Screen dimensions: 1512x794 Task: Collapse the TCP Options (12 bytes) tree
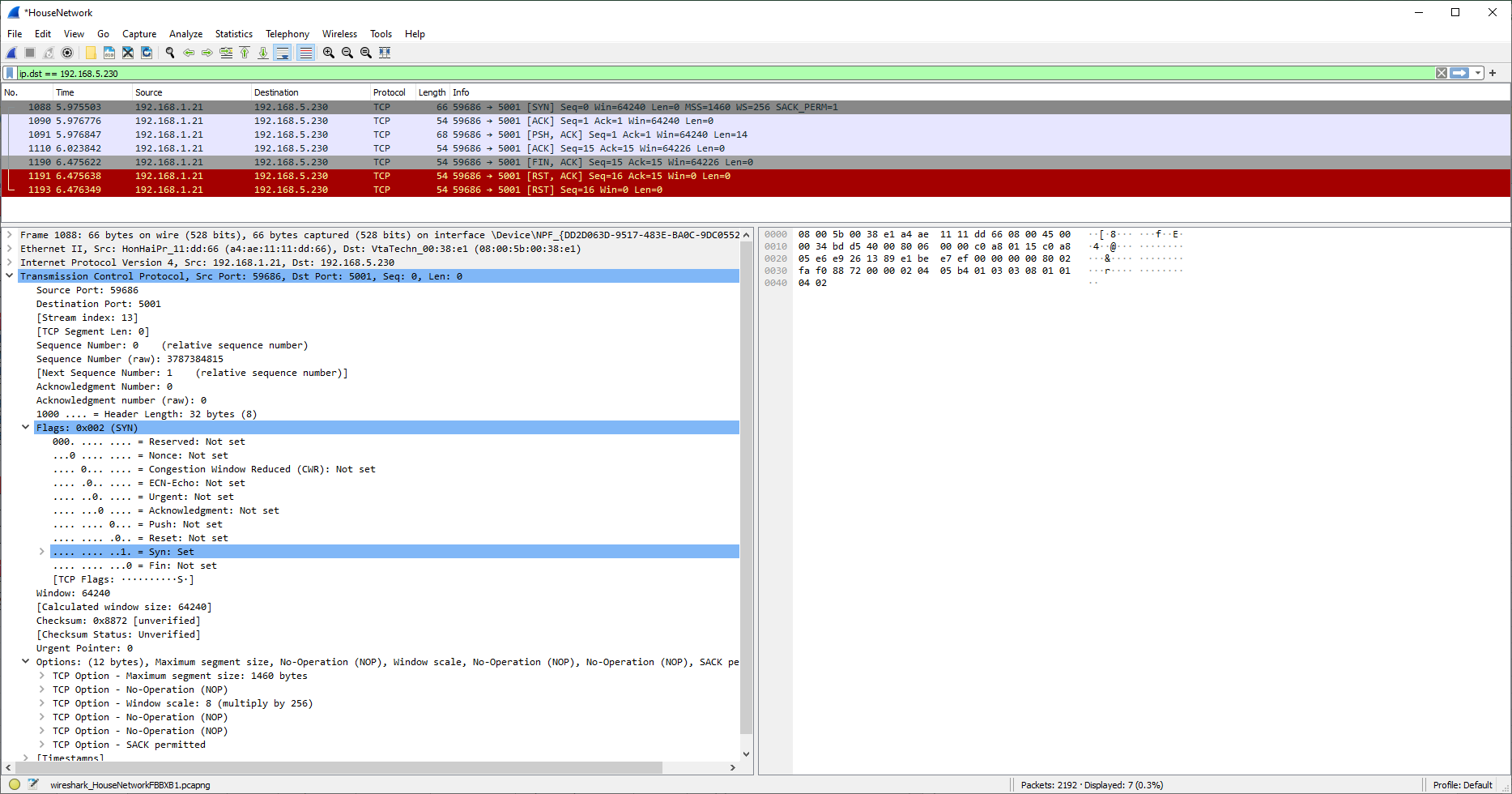point(26,662)
